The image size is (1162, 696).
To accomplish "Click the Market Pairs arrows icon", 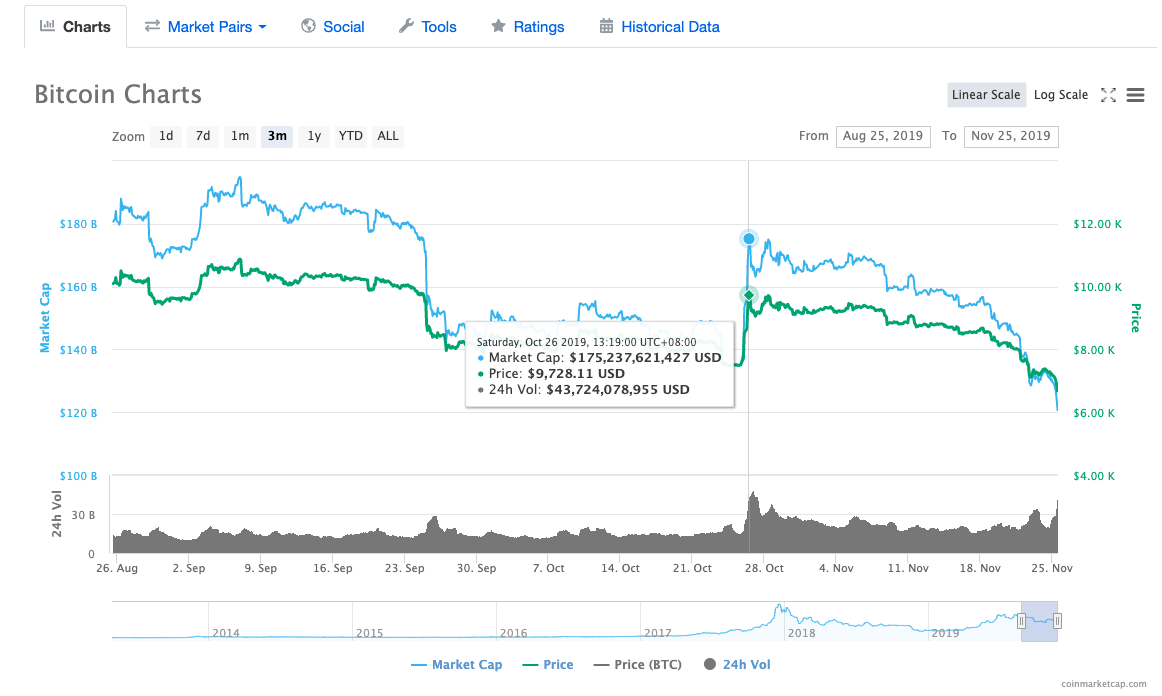I will [152, 26].
